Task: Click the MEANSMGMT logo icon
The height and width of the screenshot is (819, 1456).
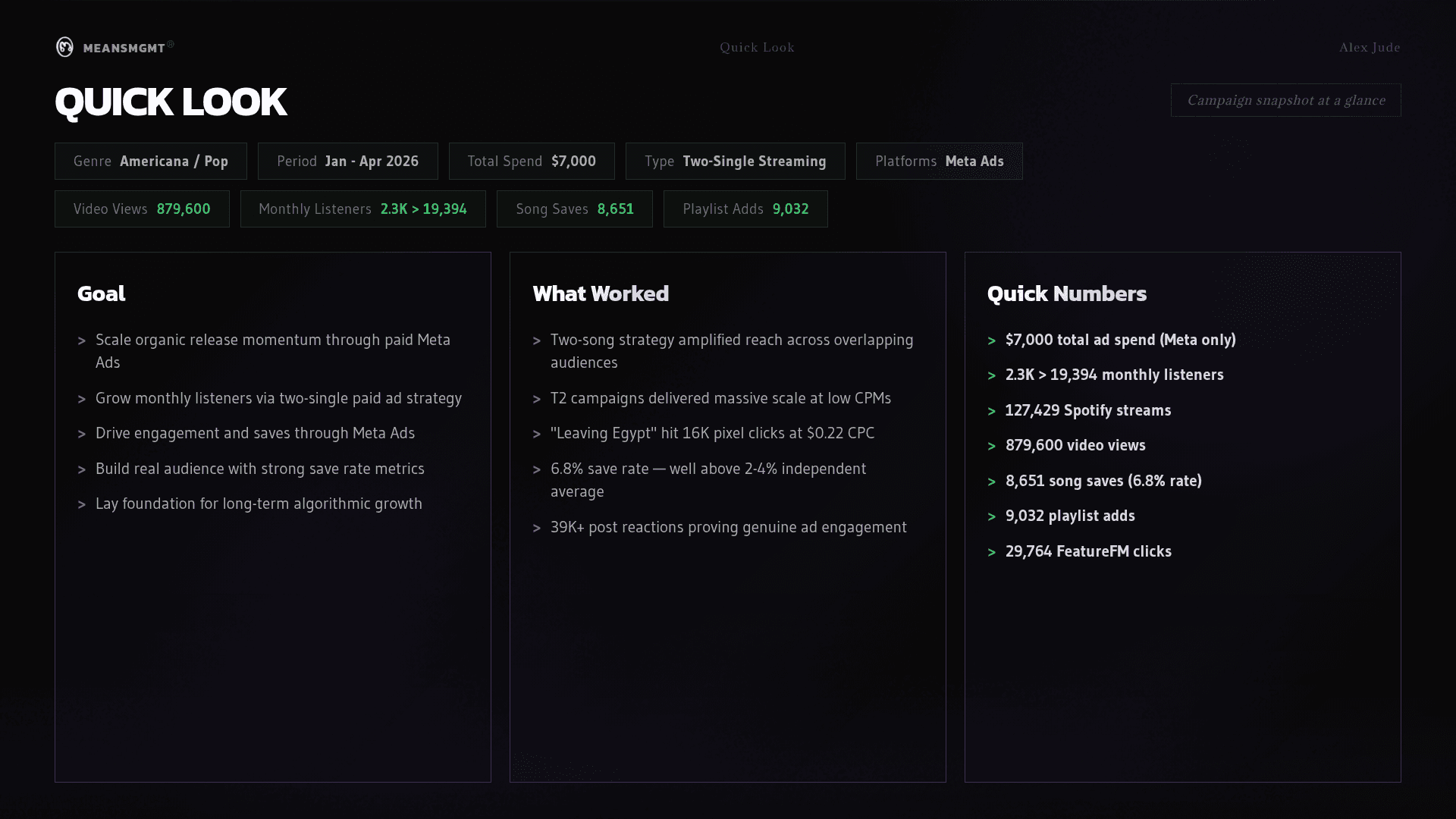Action: pos(65,47)
